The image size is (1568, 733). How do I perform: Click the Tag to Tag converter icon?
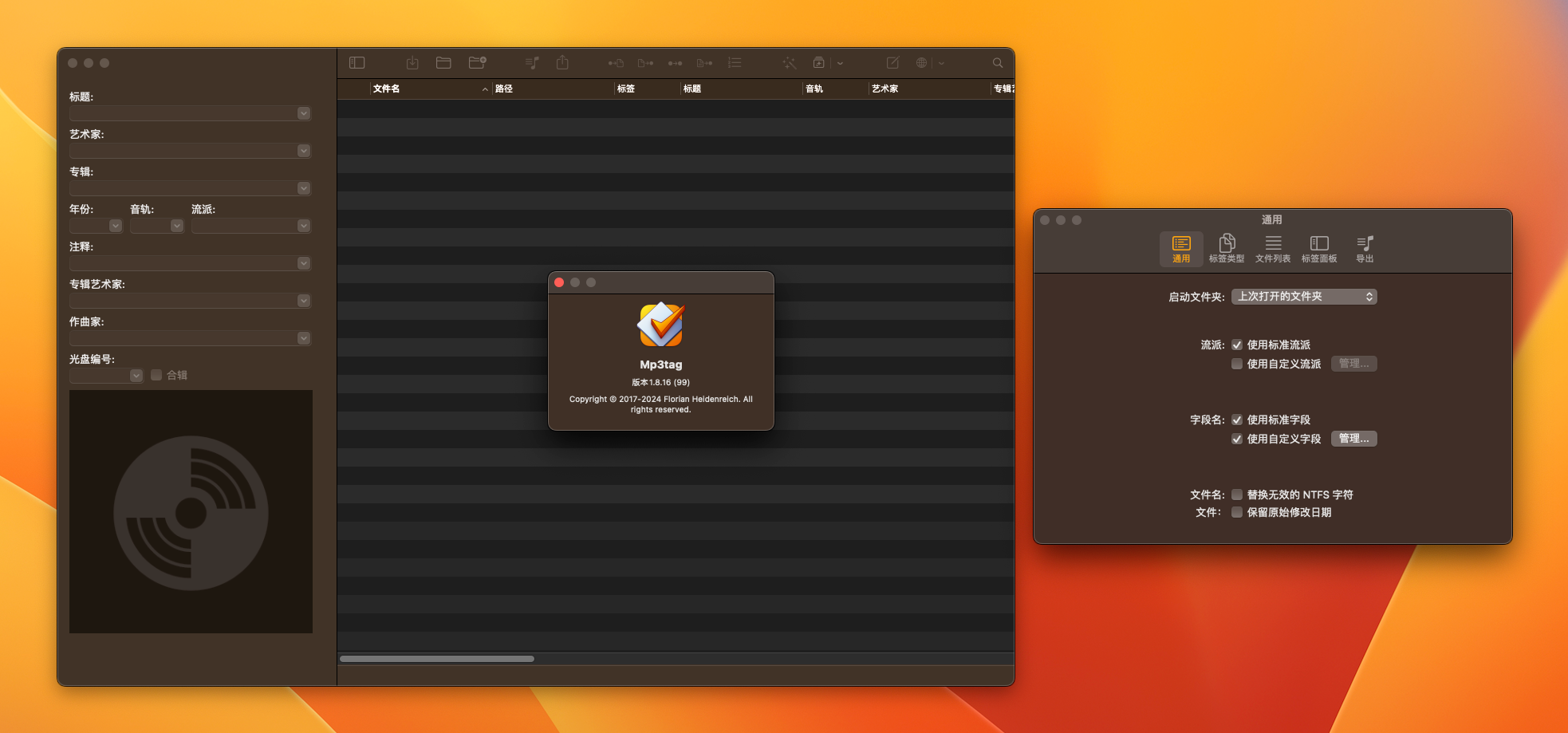(x=675, y=63)
